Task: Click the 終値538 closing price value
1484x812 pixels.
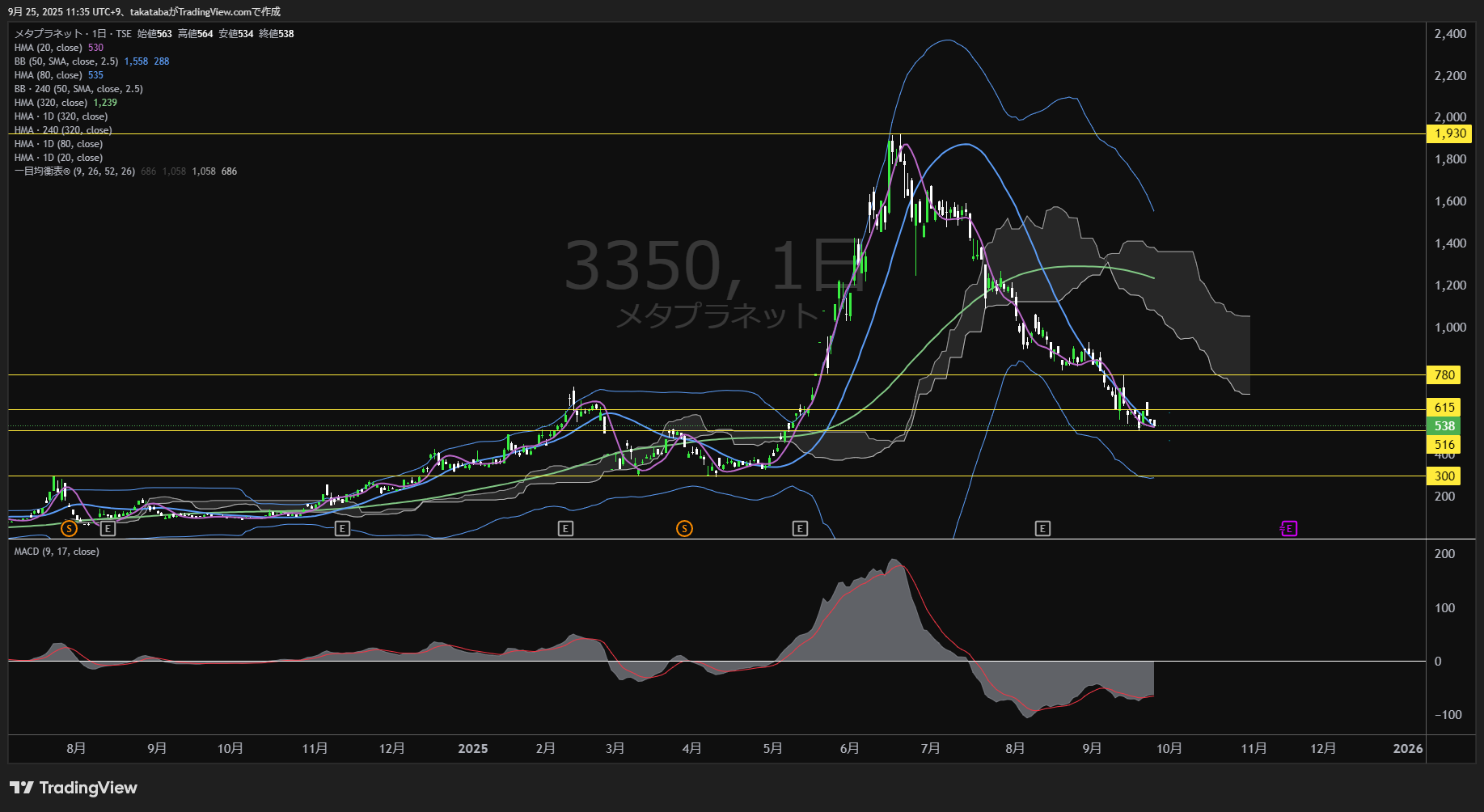Action: [x=277, y=34]
